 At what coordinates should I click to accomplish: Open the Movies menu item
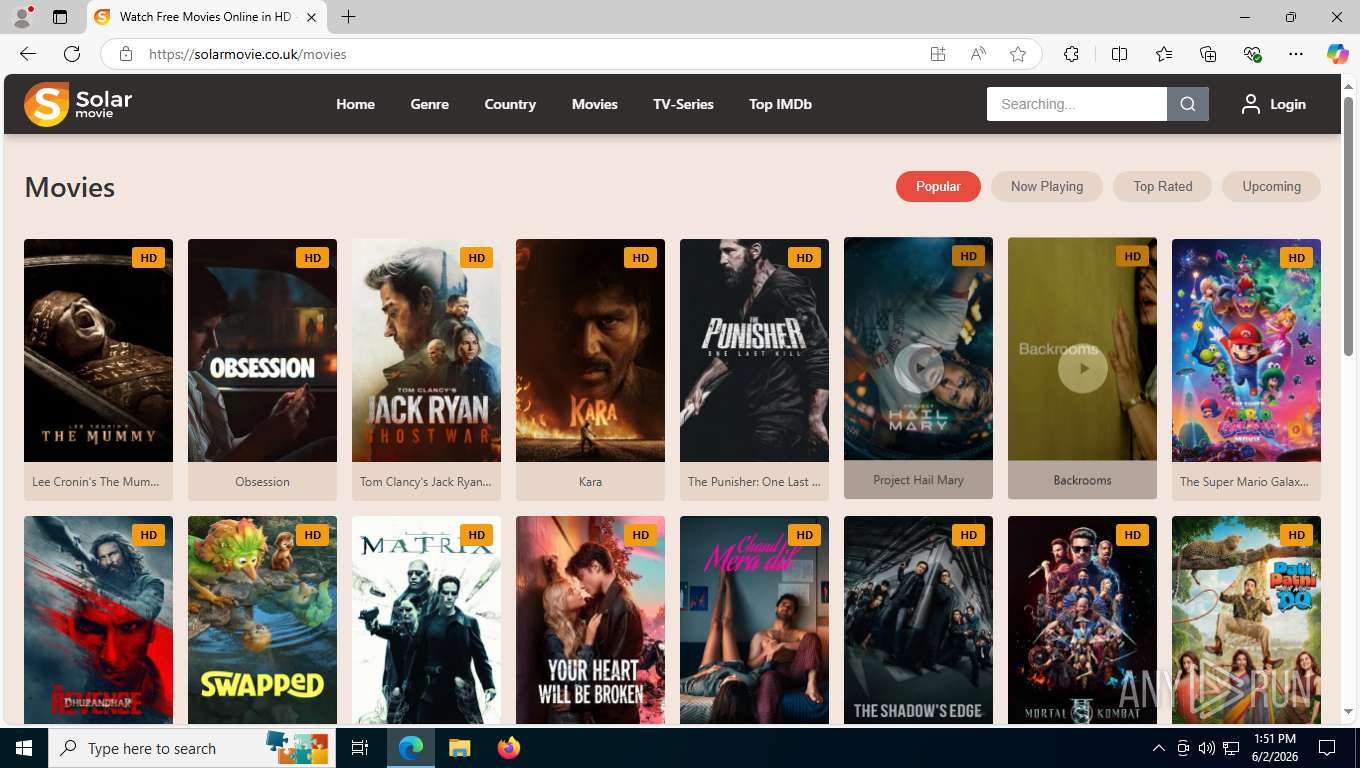click(x=594, y=104)
